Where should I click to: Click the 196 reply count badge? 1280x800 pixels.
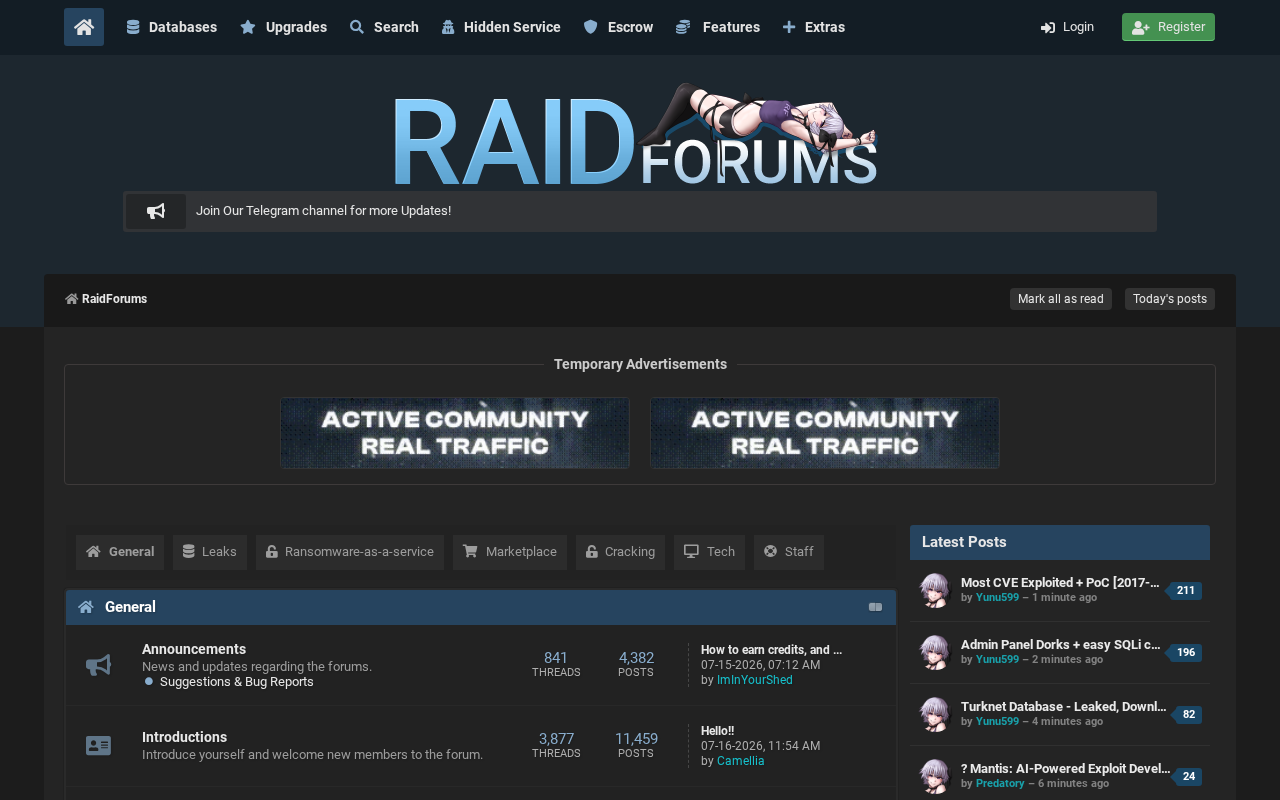coord(1185,652)
